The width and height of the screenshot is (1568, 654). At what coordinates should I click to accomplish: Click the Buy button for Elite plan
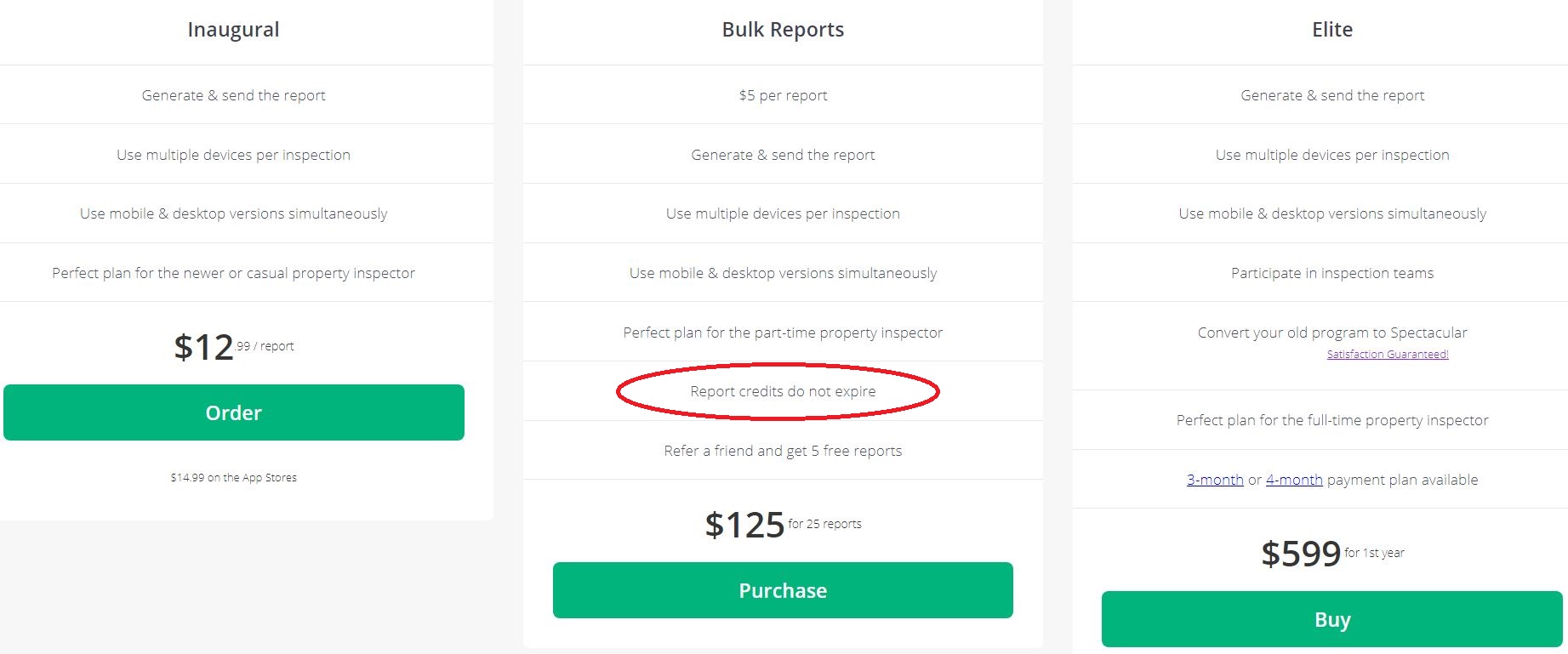(1331, 619)
